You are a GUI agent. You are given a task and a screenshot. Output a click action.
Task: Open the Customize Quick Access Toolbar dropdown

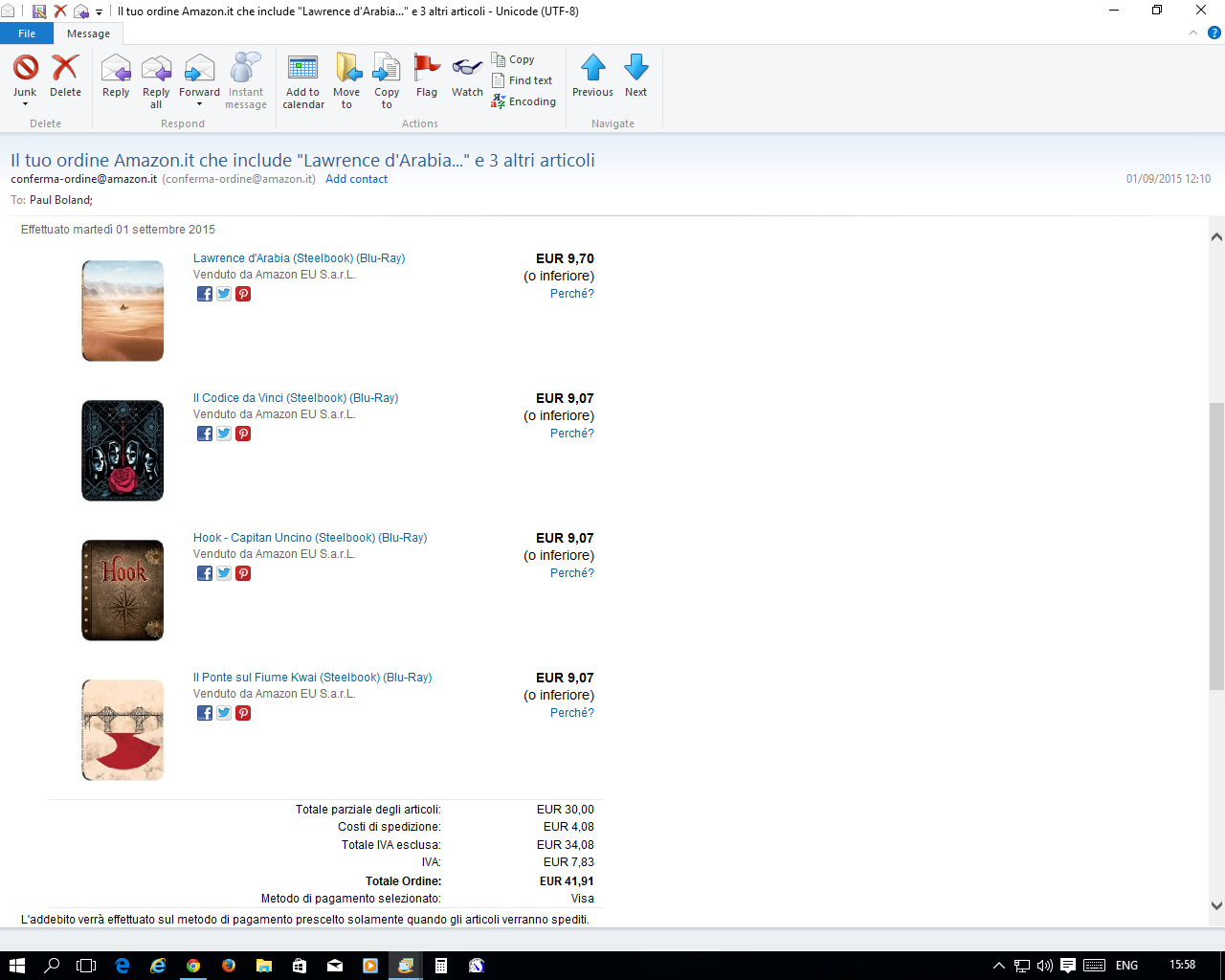[x=99, y=12]
